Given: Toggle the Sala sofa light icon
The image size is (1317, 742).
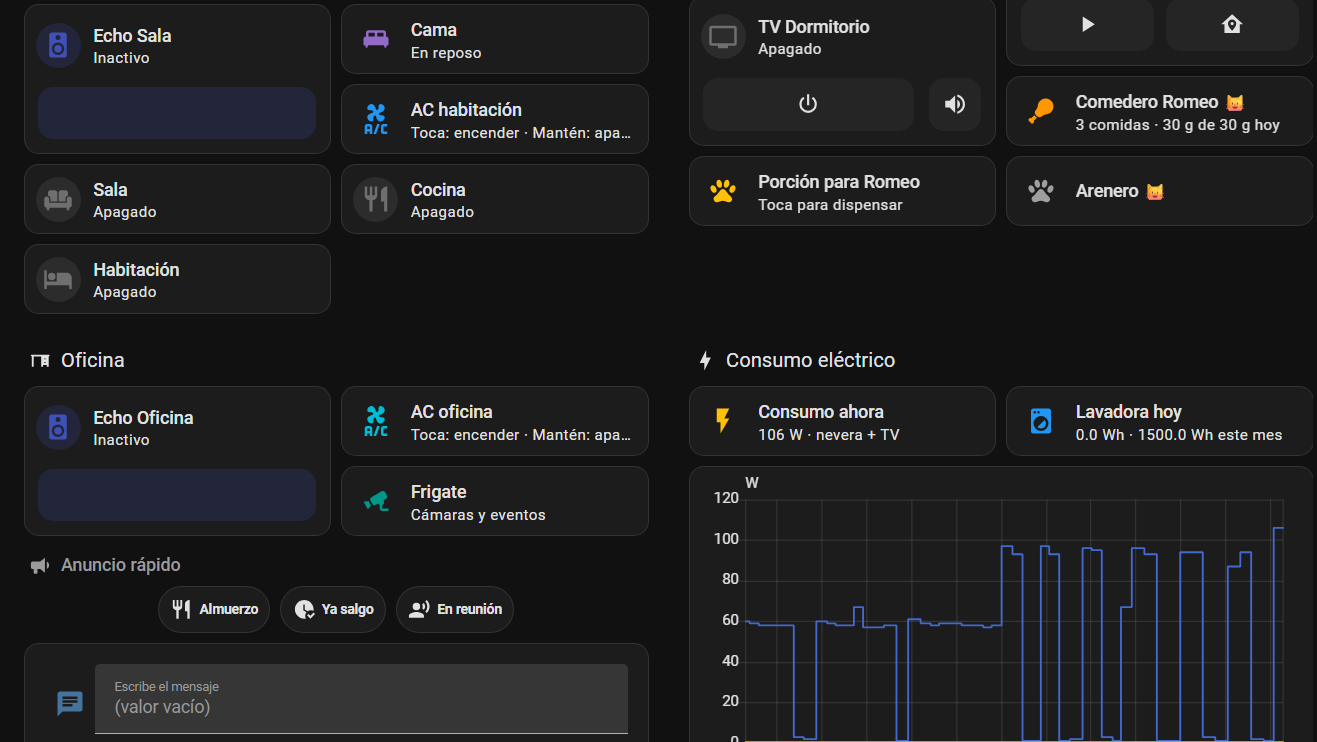Looking at the screenshot, I should (x=58, y=199).
